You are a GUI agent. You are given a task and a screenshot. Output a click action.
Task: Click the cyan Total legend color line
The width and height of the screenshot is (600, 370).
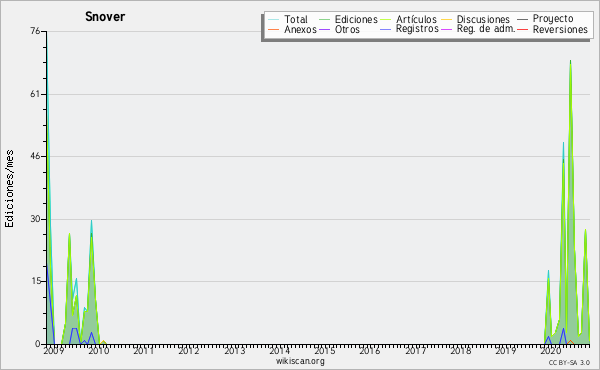click(274, 20)
